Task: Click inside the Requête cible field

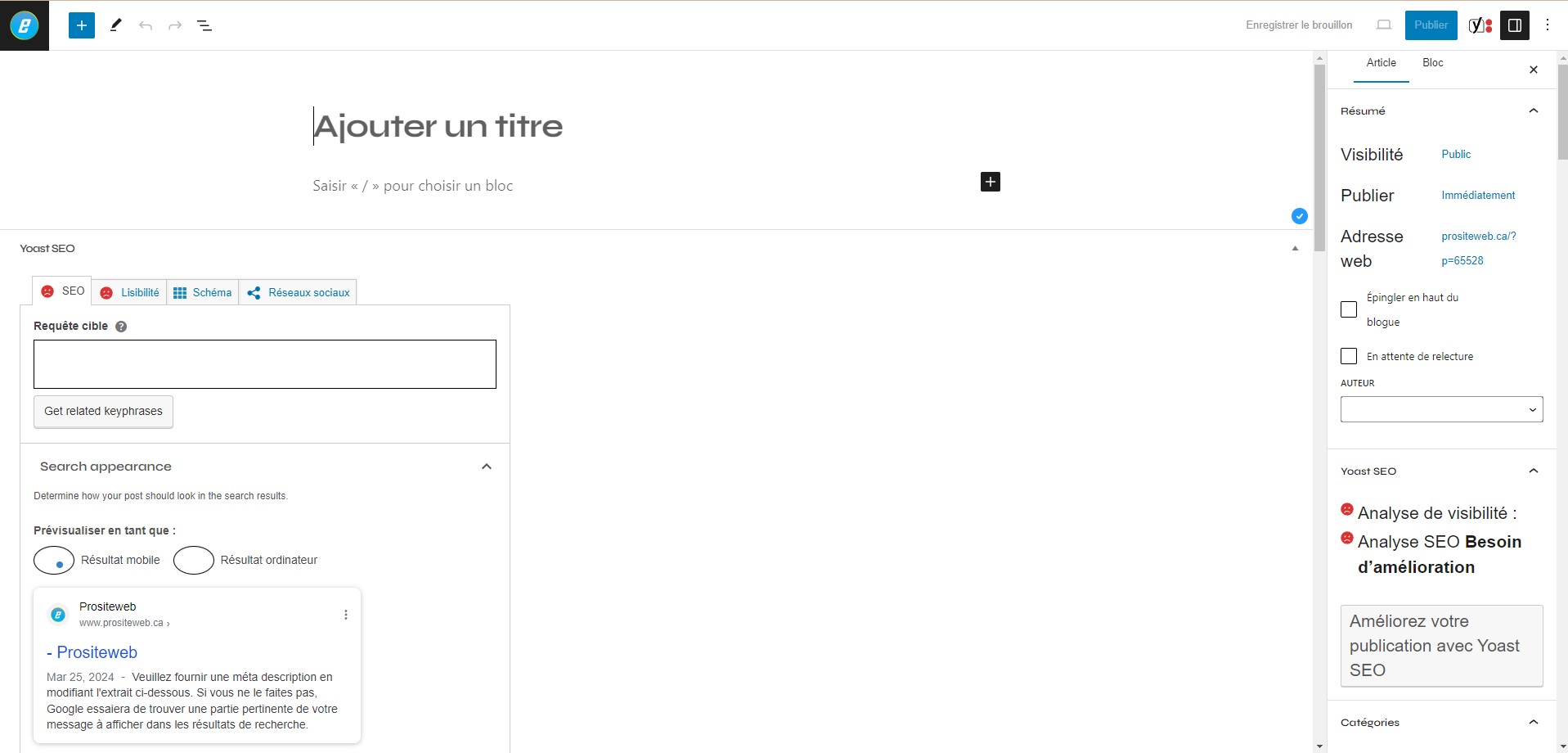Action: click(x=265, y=364)
